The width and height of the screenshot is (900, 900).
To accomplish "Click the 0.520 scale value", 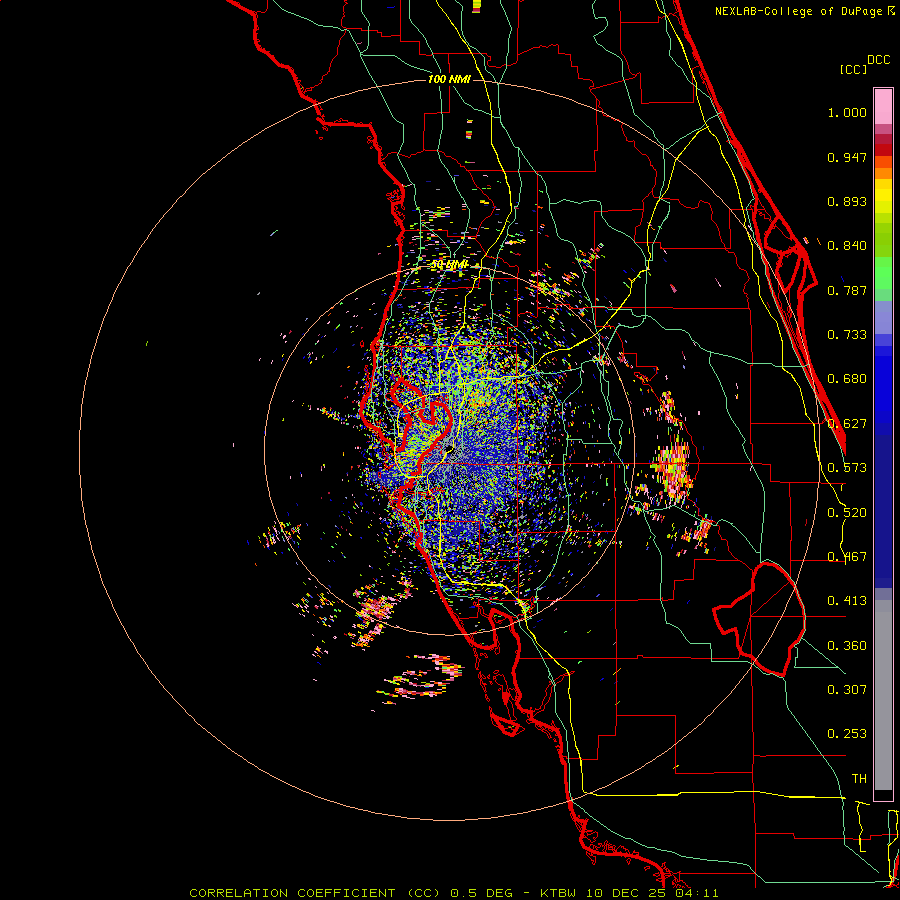I will 847,513.
